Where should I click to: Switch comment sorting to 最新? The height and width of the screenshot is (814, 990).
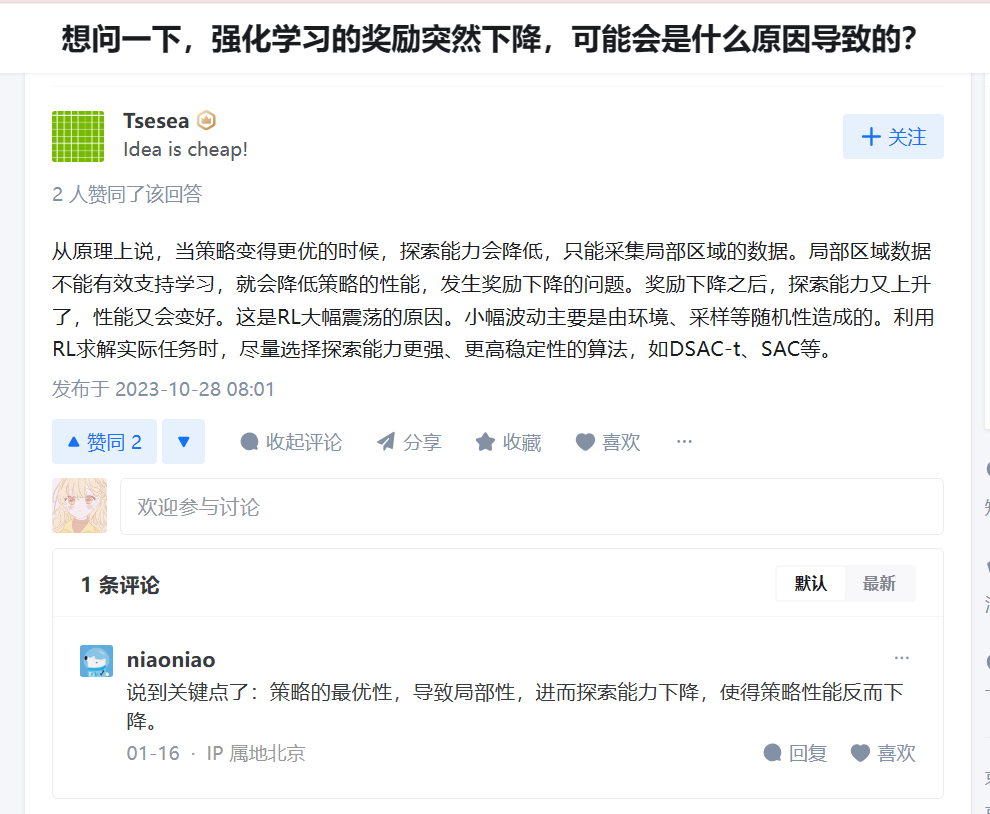(x=880, y=583)
